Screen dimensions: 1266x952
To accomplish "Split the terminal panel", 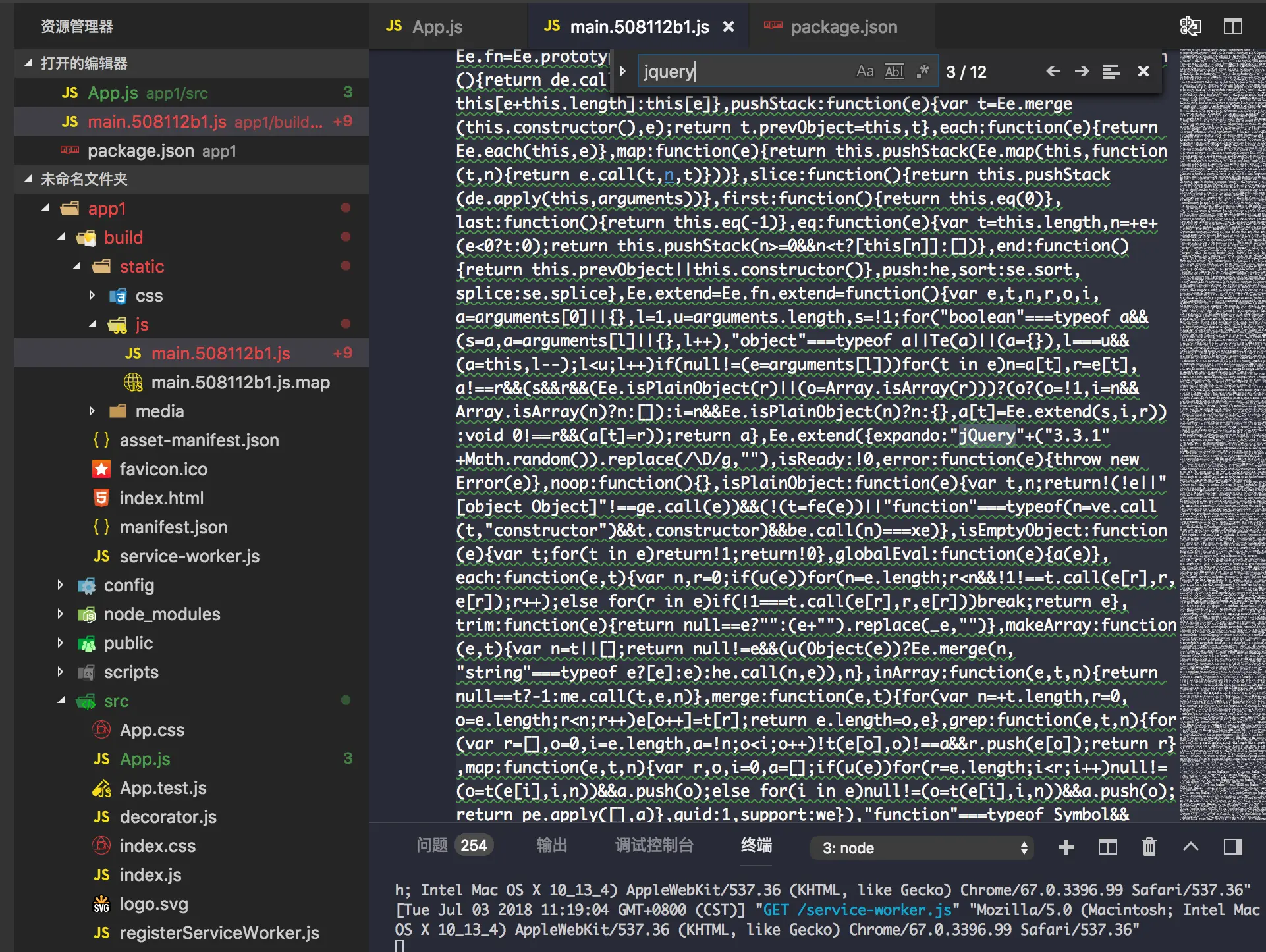I will (1108, 847).
